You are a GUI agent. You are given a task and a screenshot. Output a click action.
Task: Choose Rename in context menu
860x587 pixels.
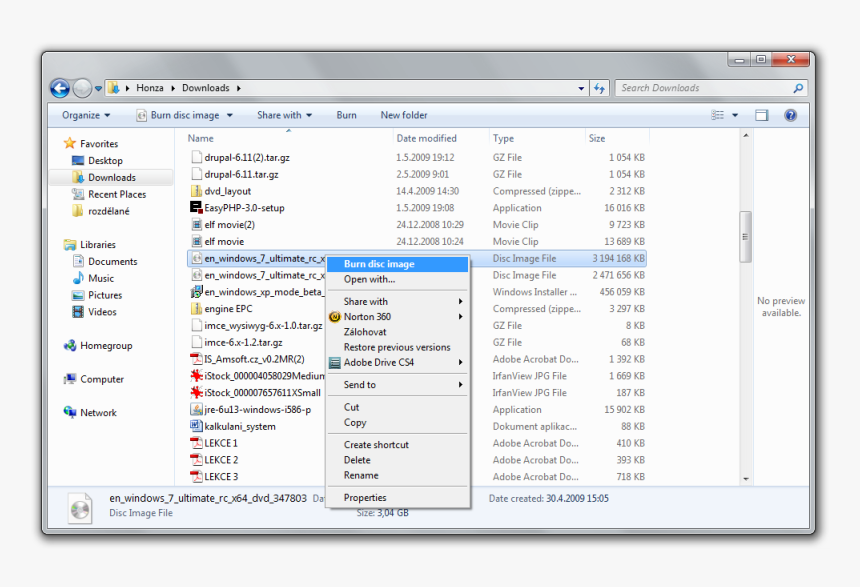pos(398,475)
